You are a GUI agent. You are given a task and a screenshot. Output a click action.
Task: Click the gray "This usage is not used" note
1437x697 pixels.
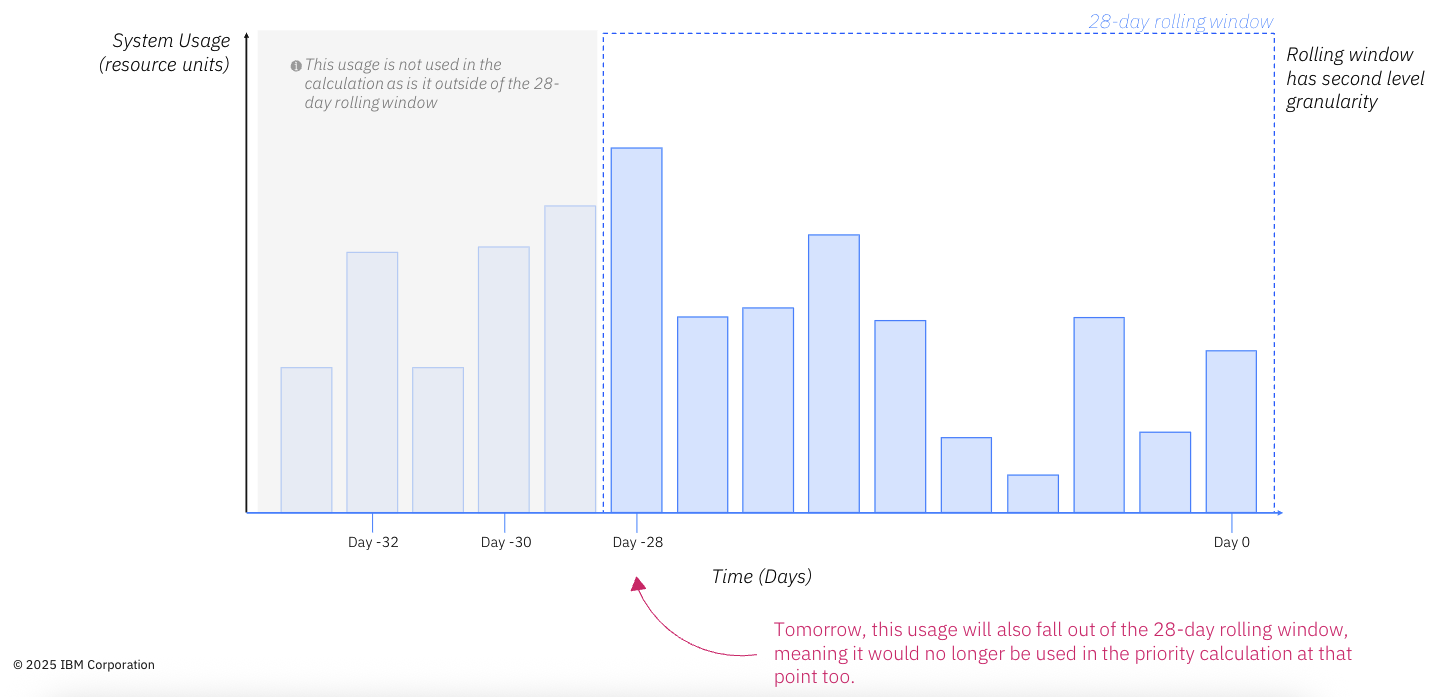(431, 84)
